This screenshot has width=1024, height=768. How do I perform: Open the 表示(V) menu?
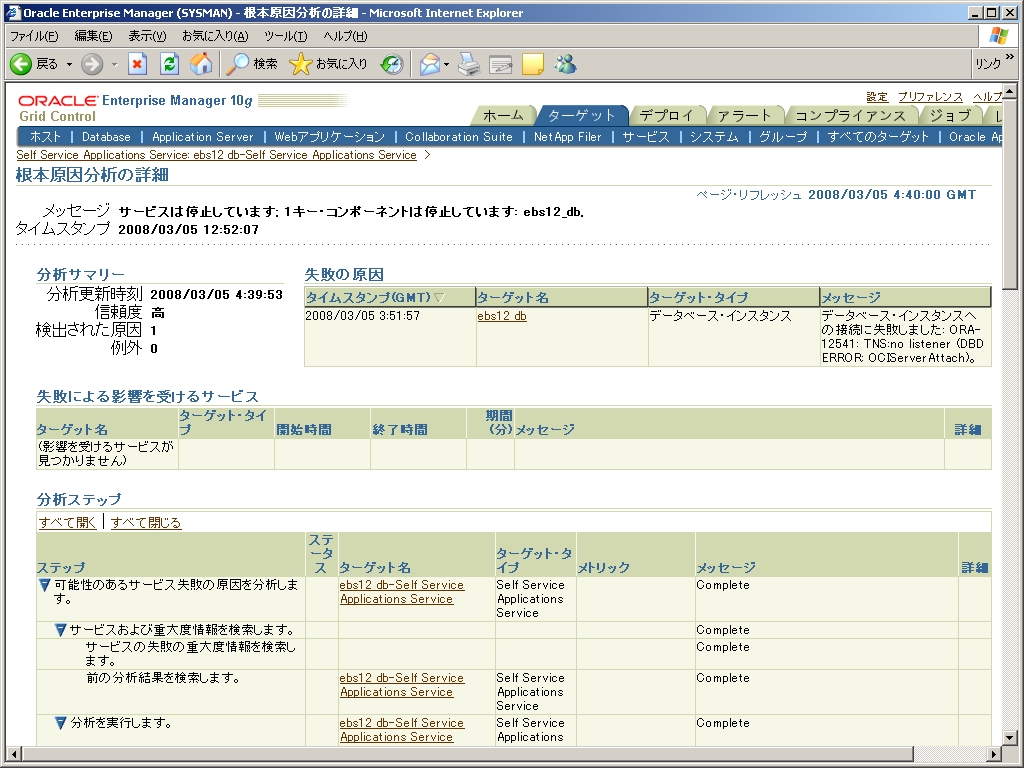(147, 37)
